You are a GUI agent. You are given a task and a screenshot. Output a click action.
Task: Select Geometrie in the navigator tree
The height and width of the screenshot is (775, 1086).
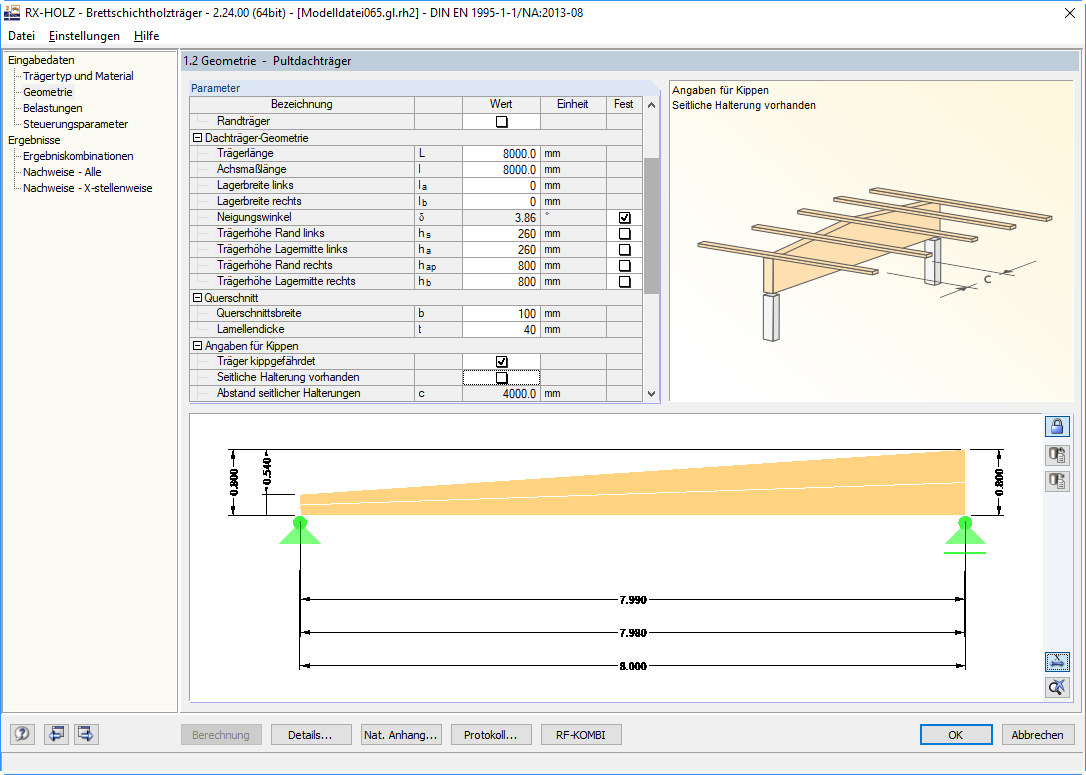(x=48, y=92)
